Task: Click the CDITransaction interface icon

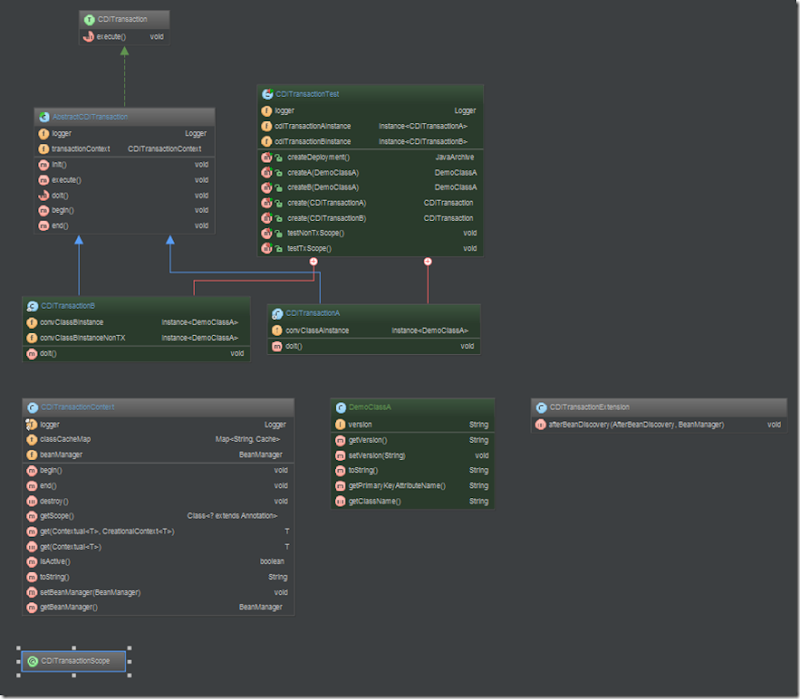Action: (x=90, y=20)
